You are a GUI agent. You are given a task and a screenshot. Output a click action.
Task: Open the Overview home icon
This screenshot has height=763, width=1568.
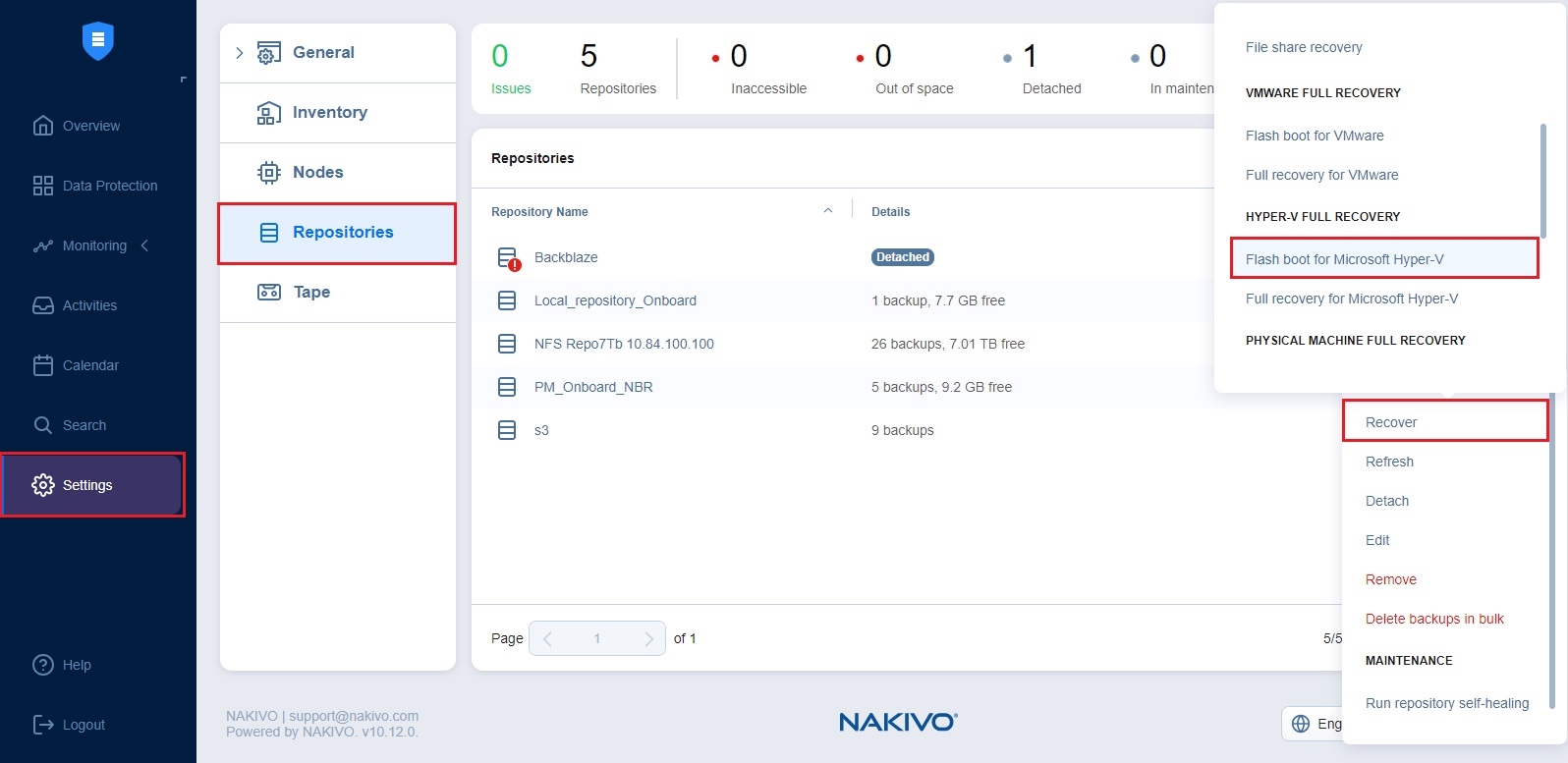(43, 126)
